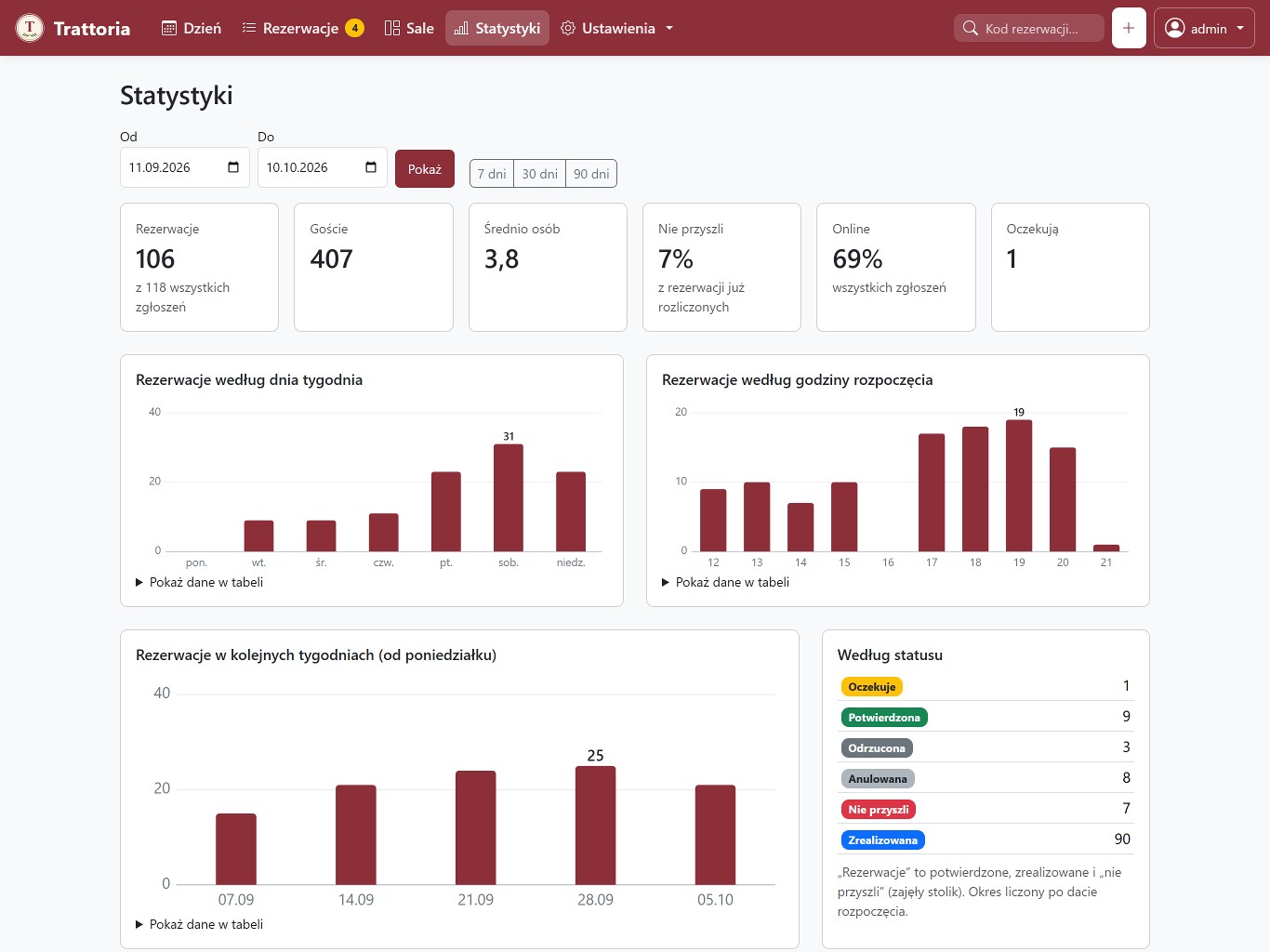Expand table data for start hour chart

726,582
